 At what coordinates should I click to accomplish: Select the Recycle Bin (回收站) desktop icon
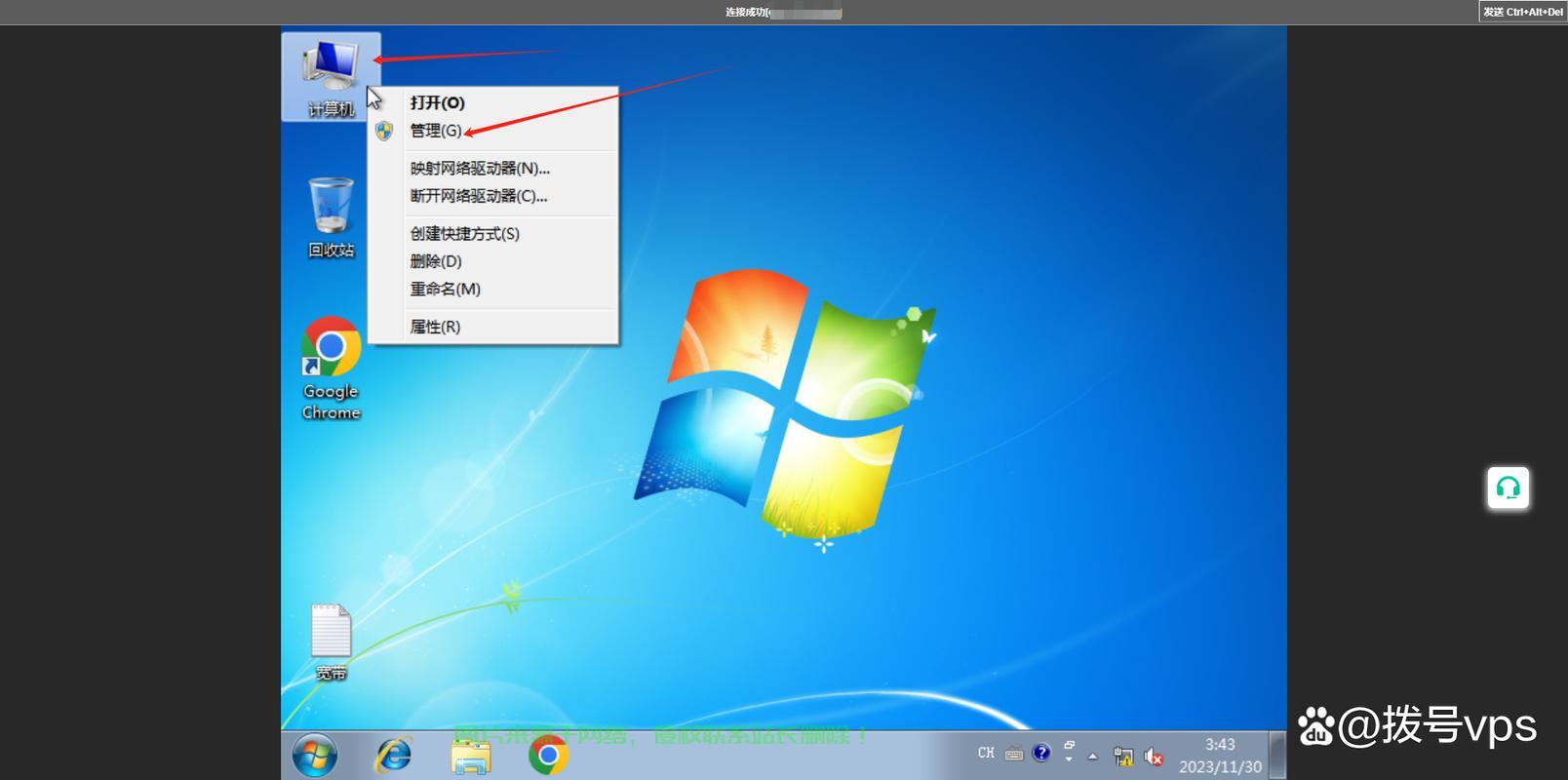pos(331,217)
